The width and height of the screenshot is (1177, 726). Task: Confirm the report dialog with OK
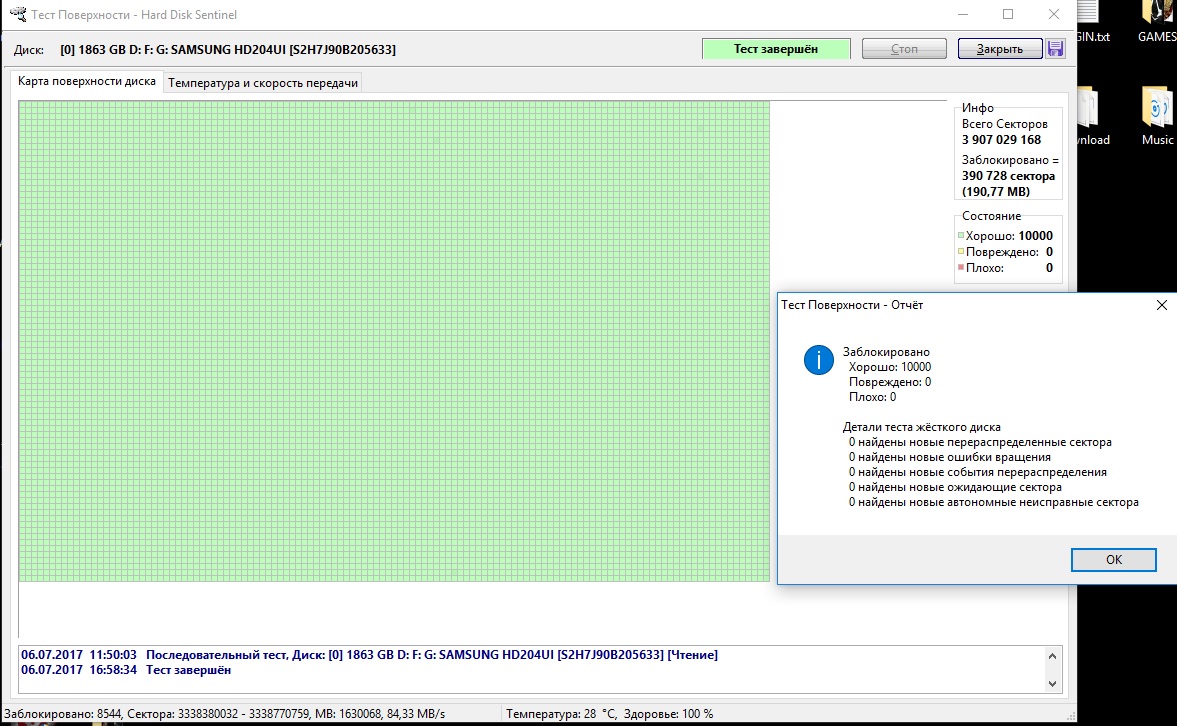tap(1113, 559)
